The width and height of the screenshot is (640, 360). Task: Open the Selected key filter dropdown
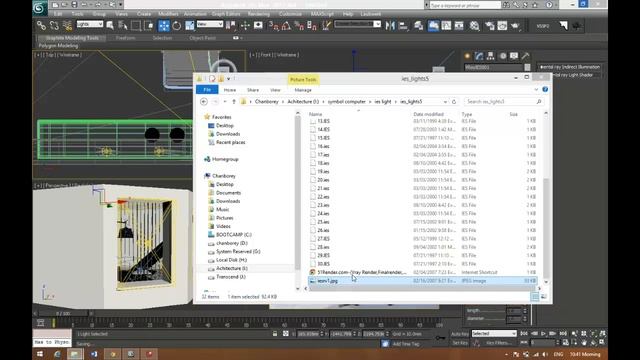pos(494,333)
